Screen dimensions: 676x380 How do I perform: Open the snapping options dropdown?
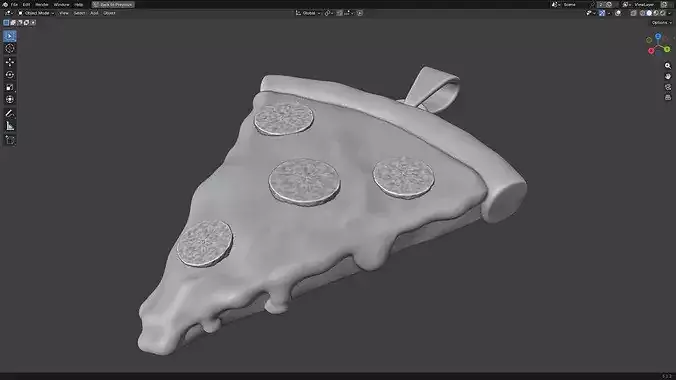click(x=349, y=13)
